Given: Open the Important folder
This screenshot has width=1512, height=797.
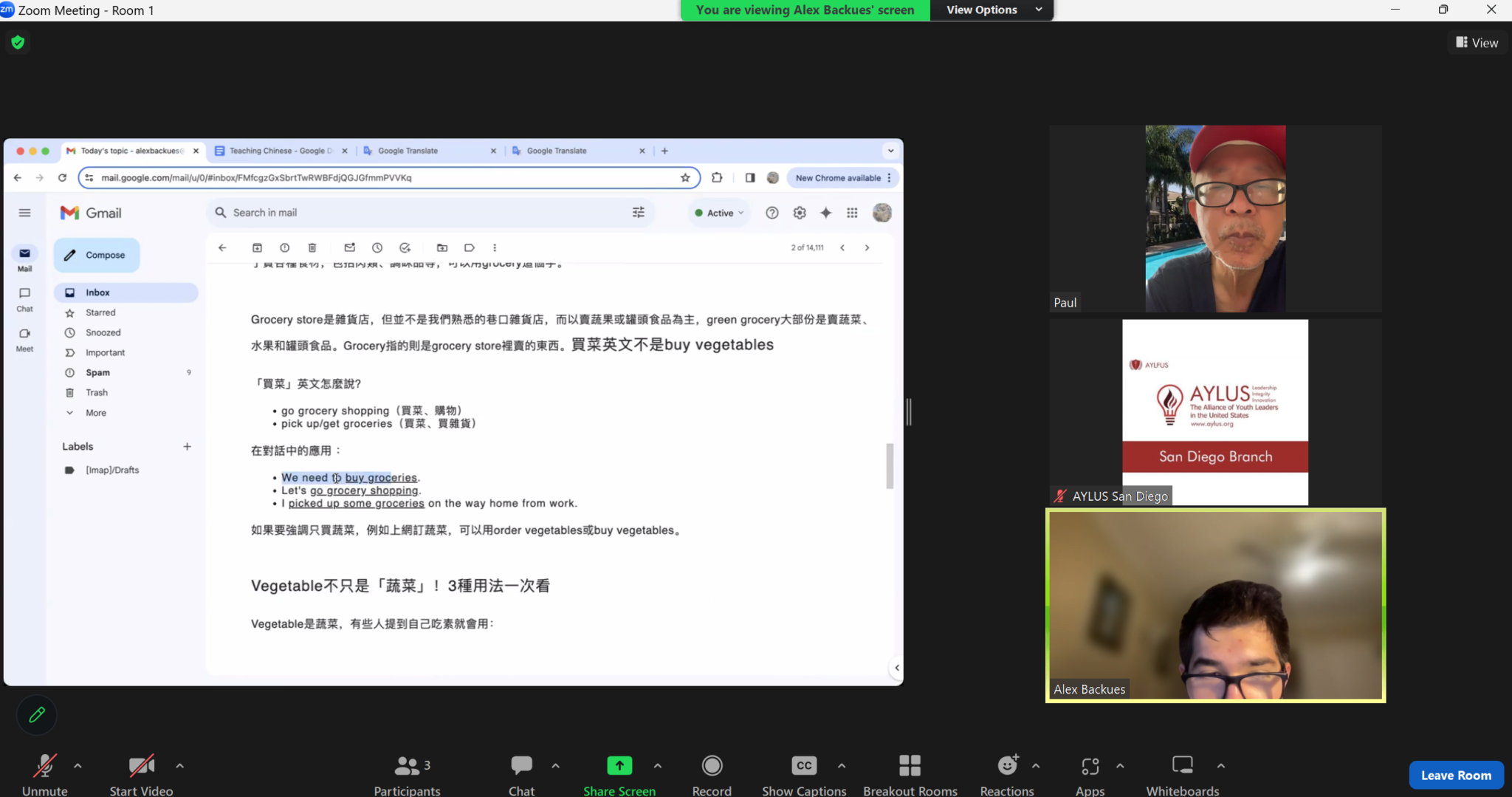Looking at the screenshot, I should [x=126, y=352].
